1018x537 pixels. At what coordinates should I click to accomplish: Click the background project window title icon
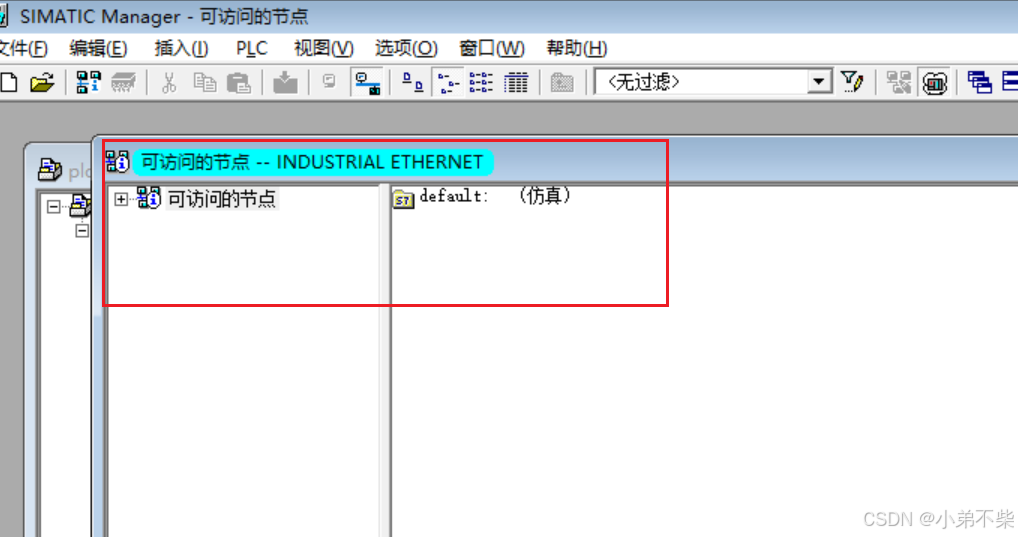[x=50, y=169]
